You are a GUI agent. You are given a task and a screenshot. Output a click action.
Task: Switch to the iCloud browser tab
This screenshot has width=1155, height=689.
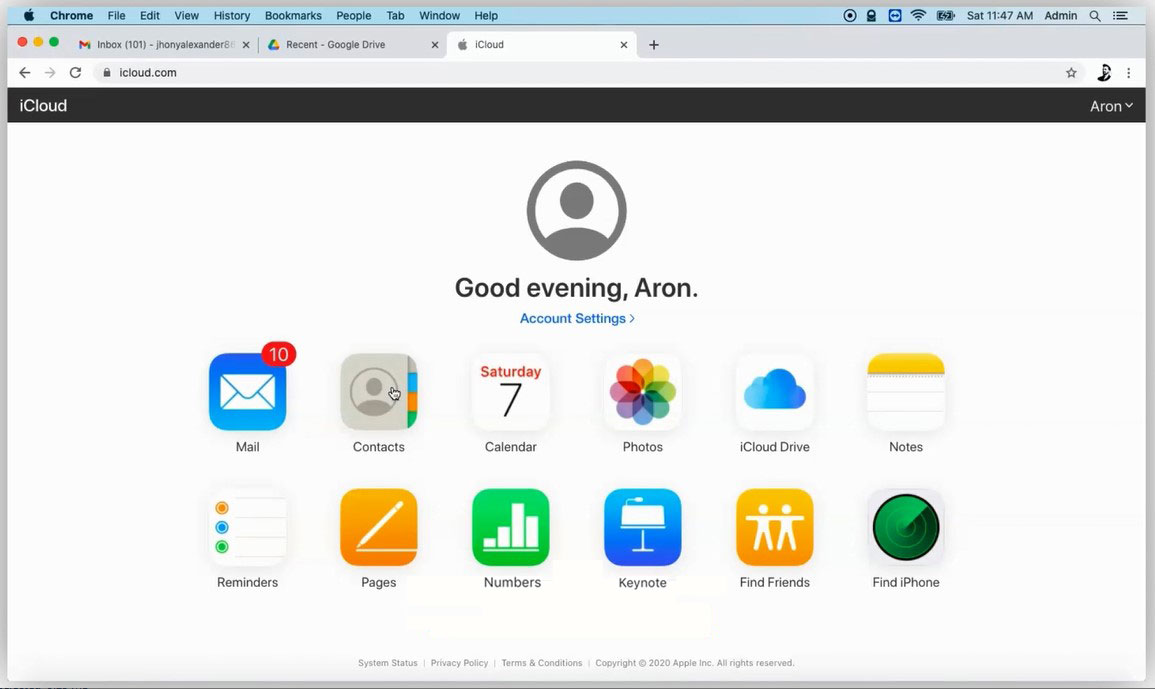540,44
